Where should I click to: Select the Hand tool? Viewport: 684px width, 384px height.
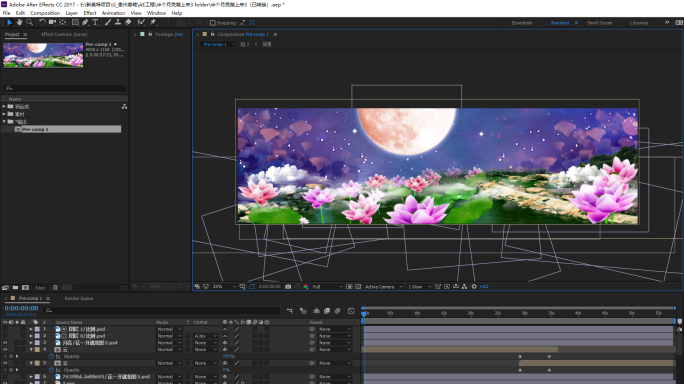20,22
